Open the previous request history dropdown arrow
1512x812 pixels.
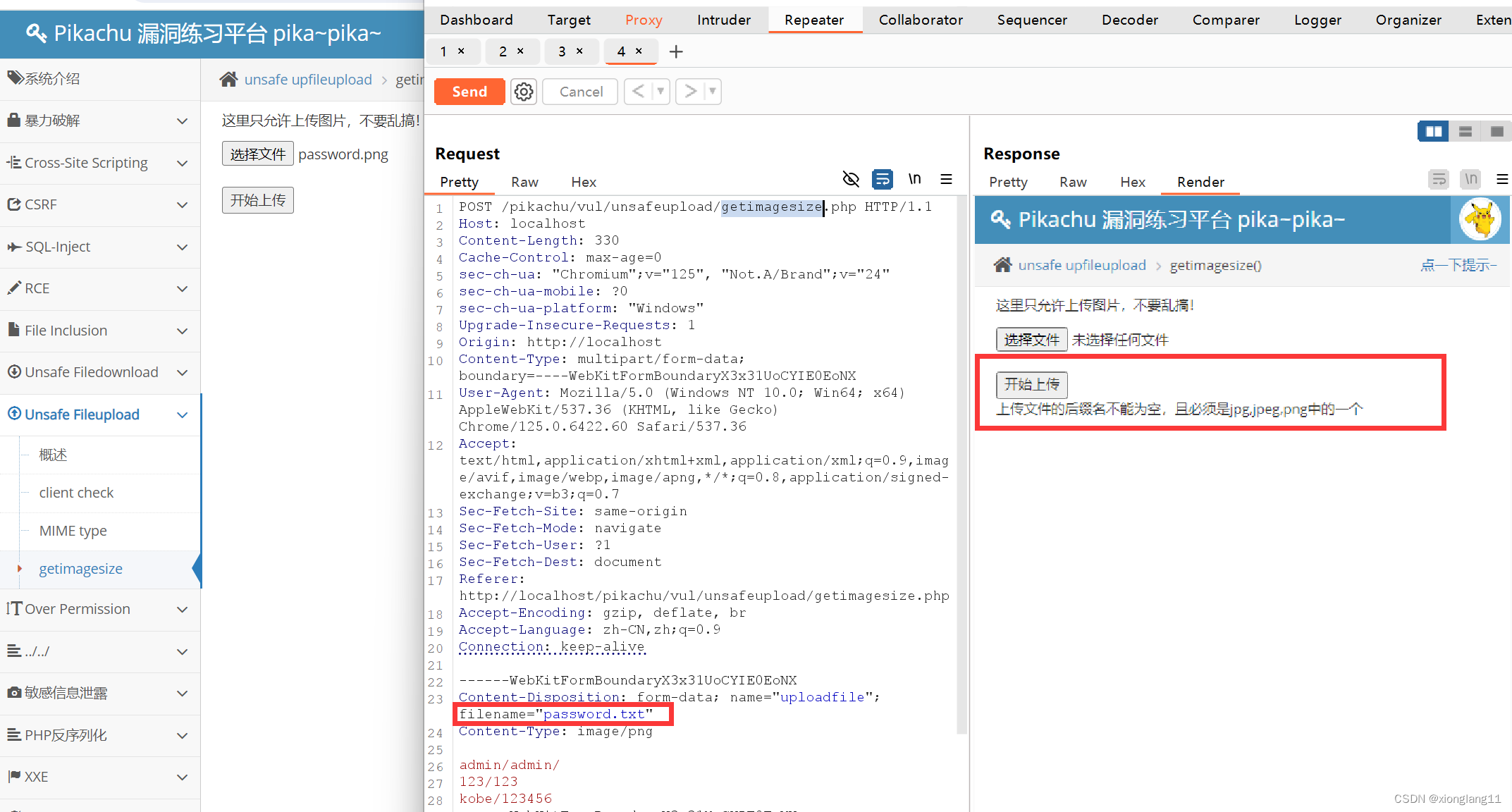[660, 92]
